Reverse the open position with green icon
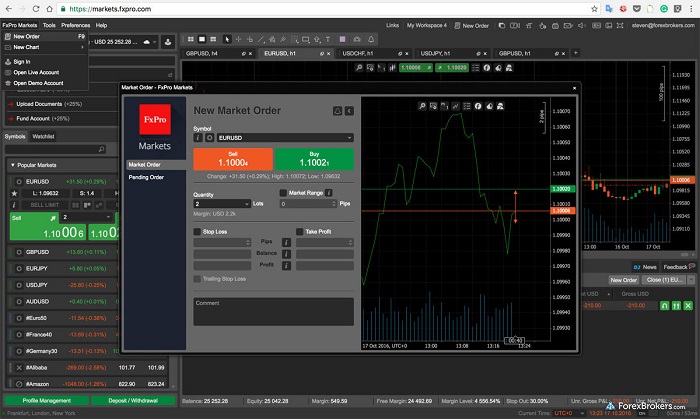This screenshot has width=700, height=419. [x=665, y=306]
